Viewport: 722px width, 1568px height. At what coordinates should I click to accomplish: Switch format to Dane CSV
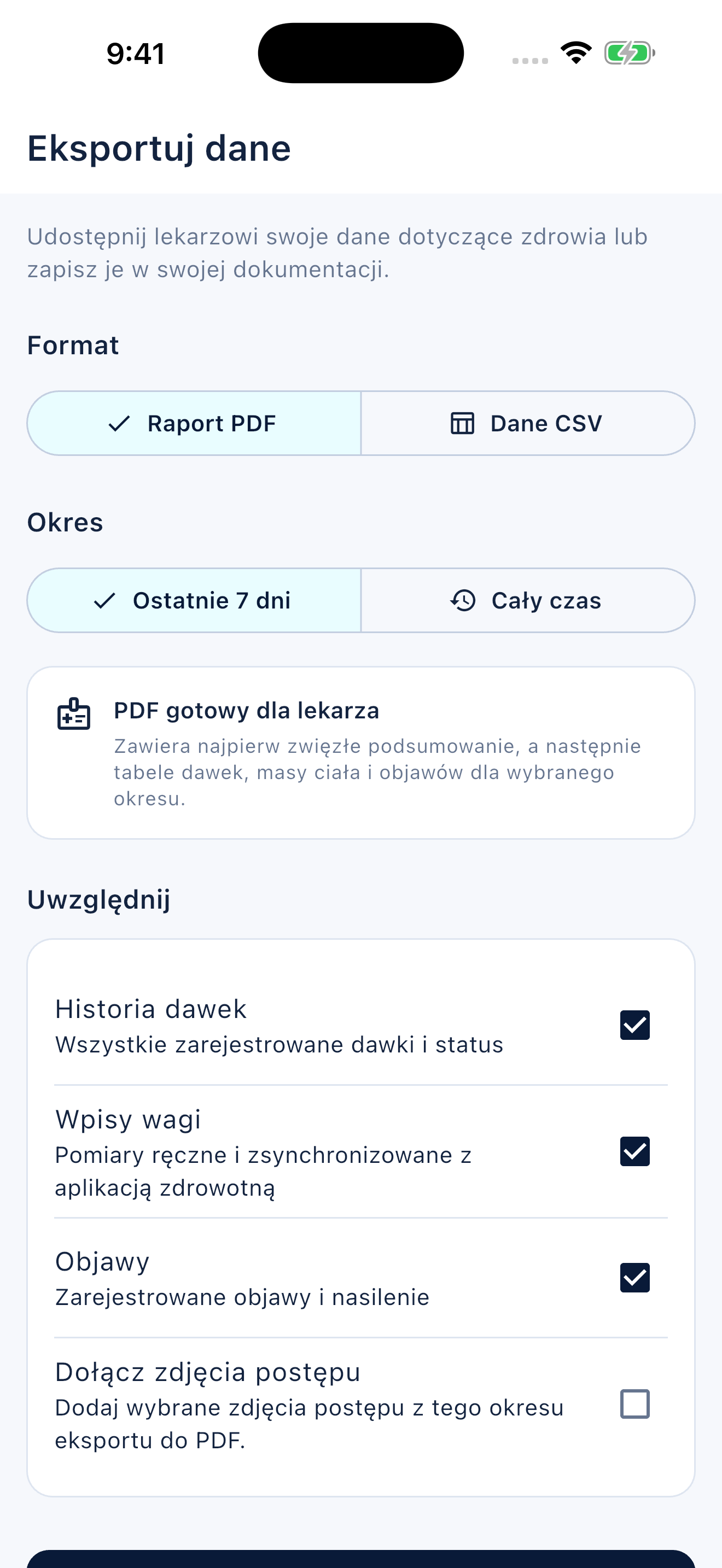point(528,424)
